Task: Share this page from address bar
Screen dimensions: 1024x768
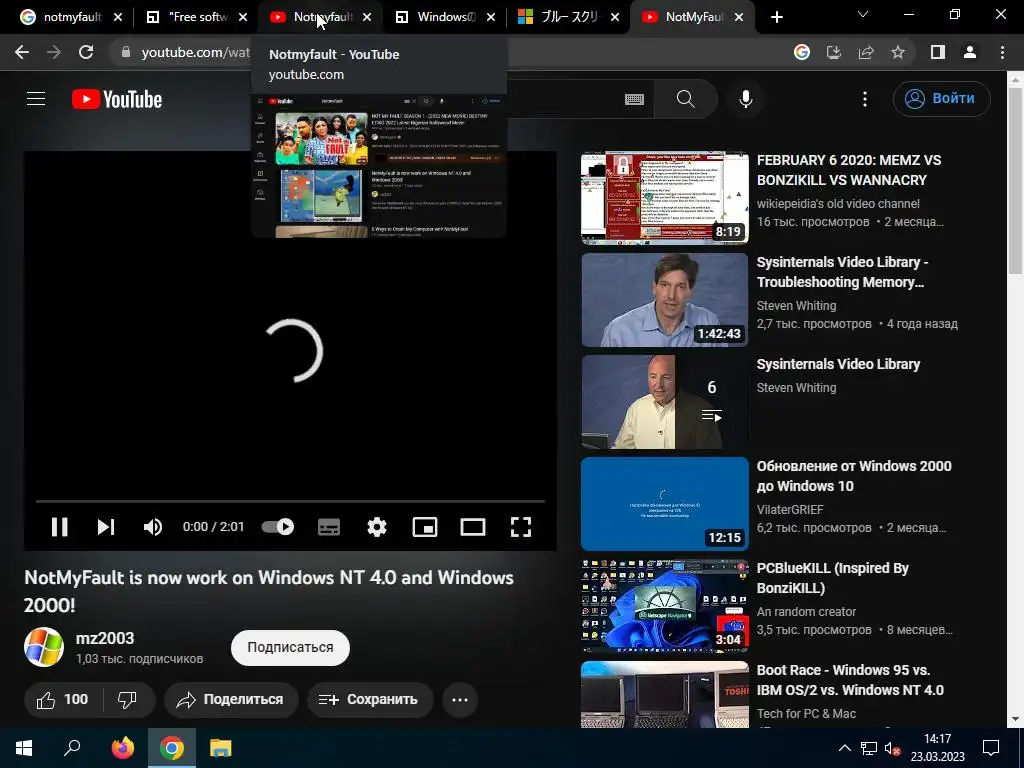Action: point(866,52)
